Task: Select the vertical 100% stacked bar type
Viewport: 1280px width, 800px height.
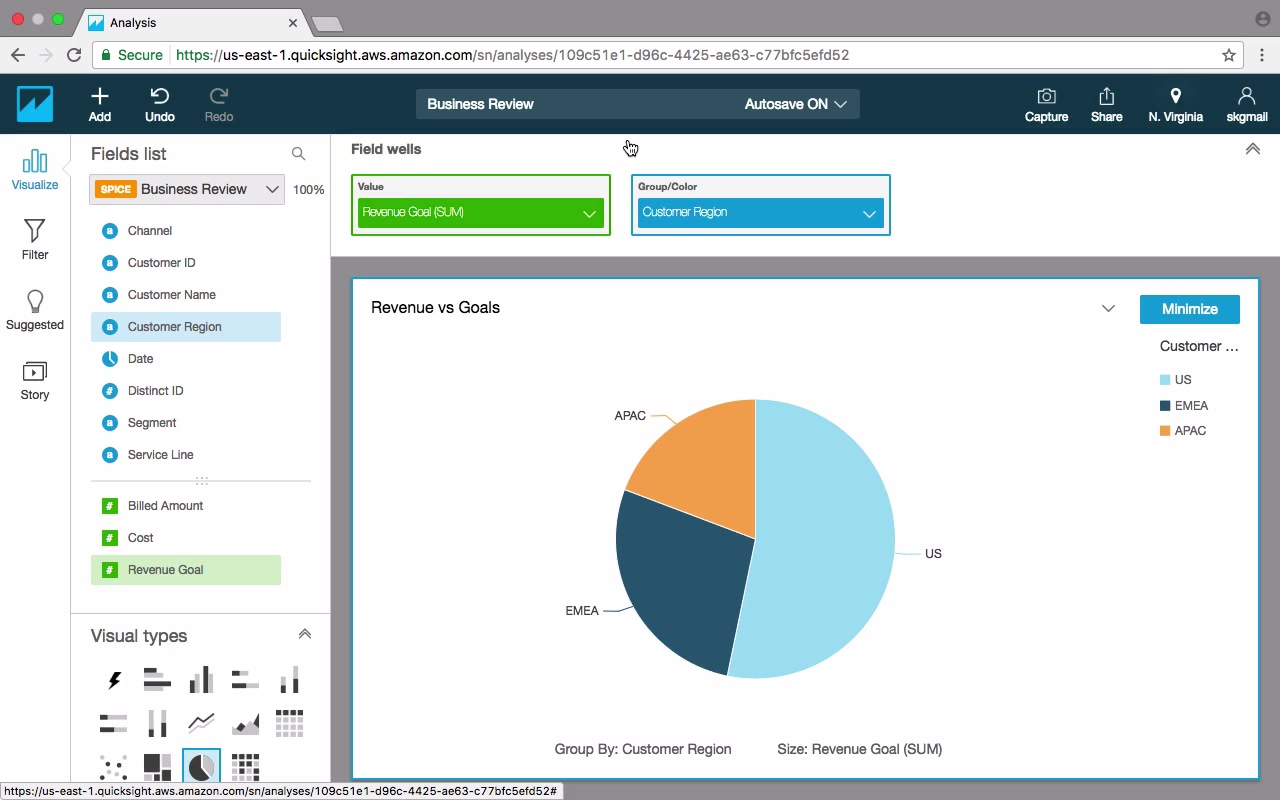Action: click(157, 723)
